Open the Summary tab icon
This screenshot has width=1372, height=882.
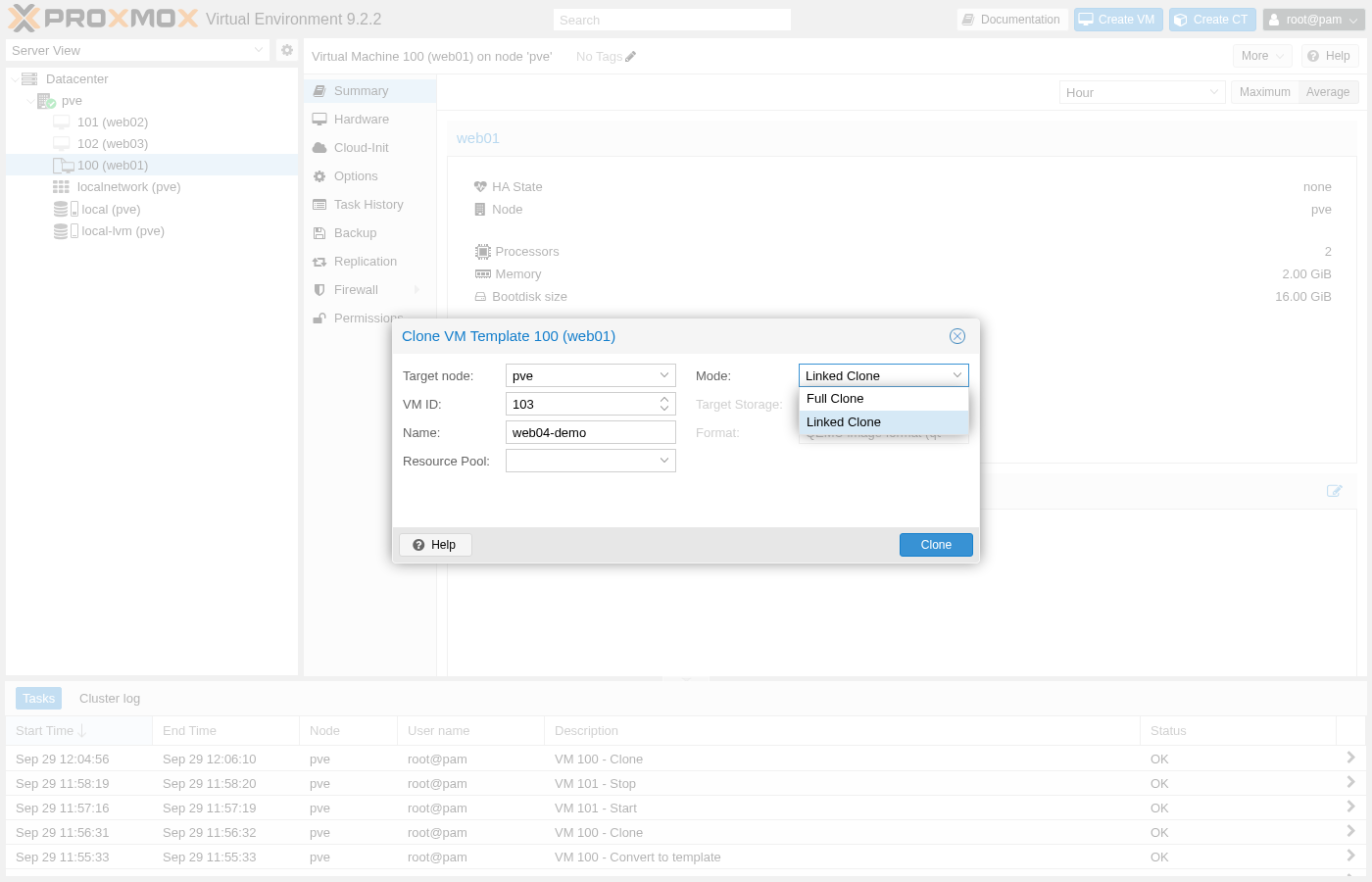click(x=319, y=91)
